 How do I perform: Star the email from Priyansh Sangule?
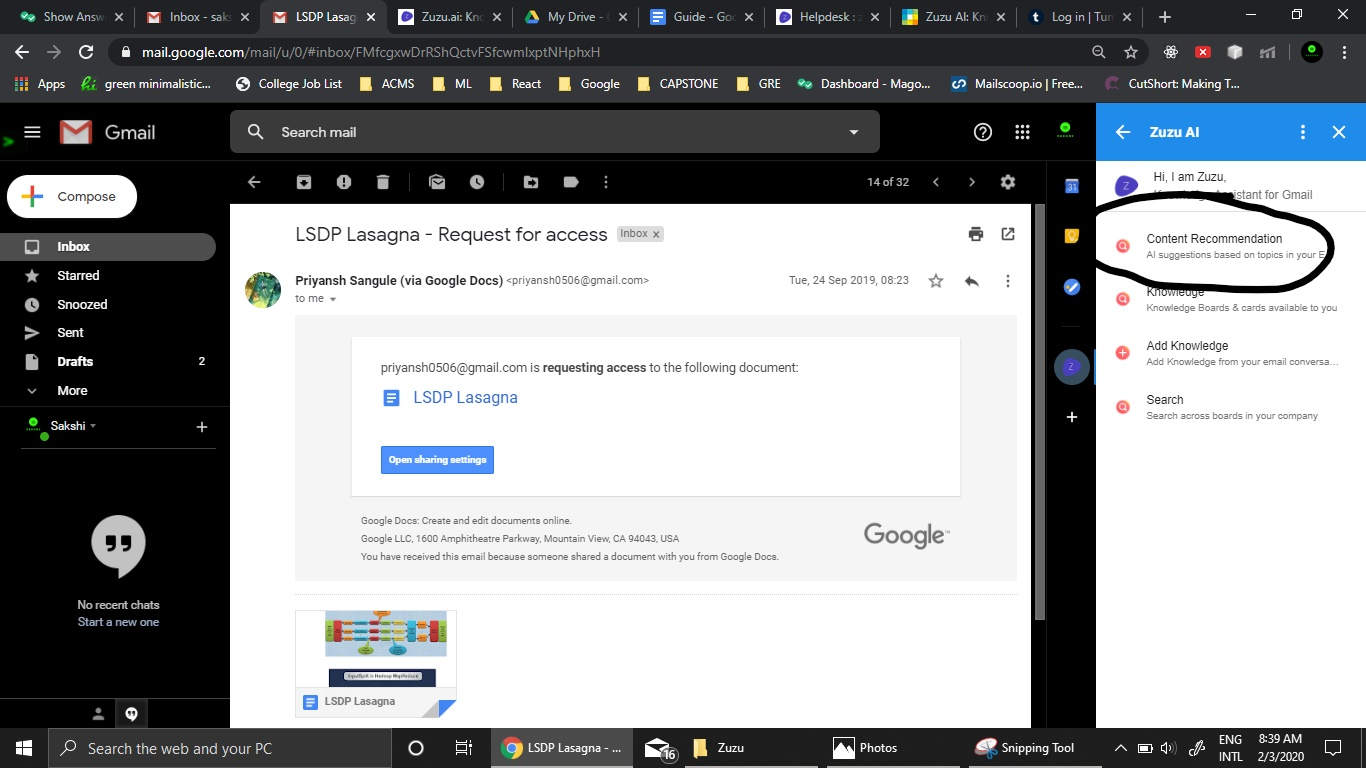[x=936, y=281]
